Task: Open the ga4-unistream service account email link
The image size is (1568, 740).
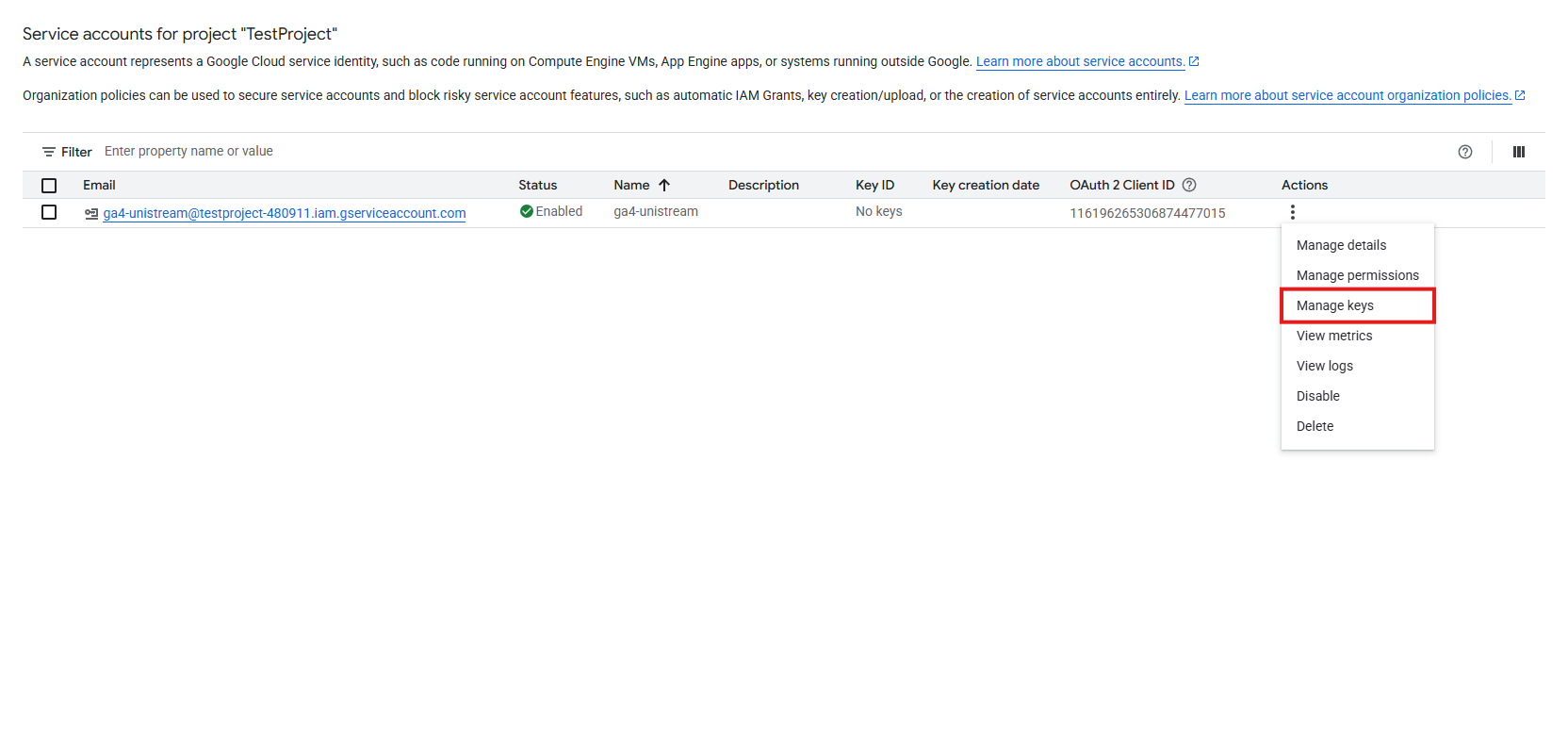Action: pos(284,213)
